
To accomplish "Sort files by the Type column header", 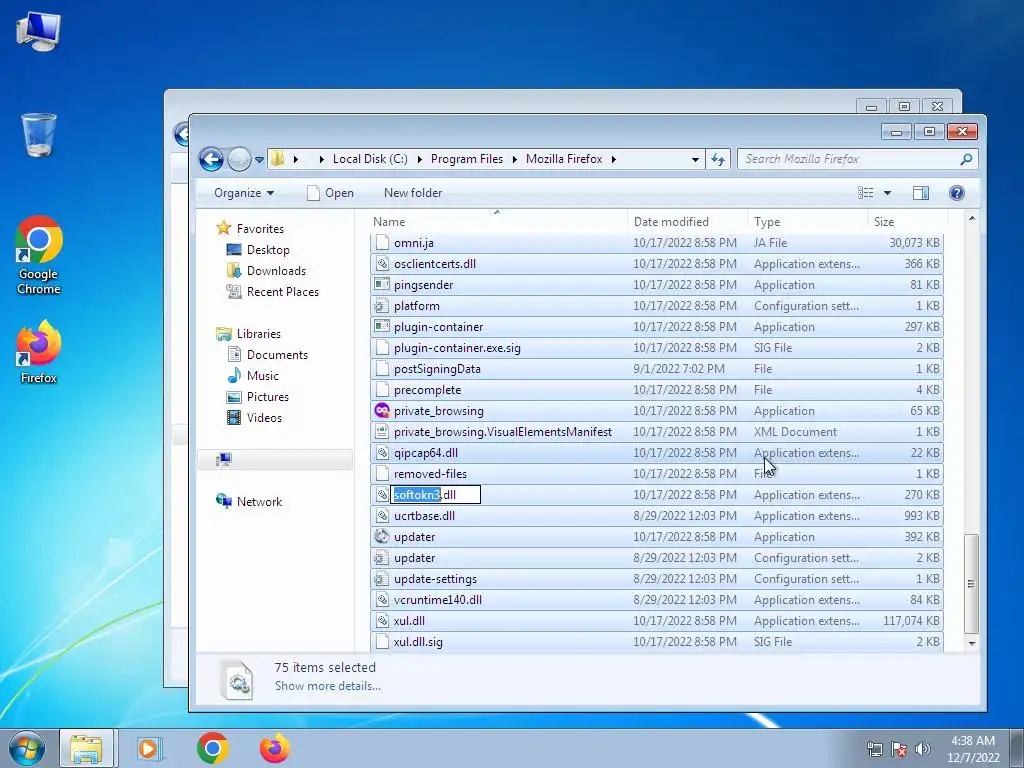I will tap(807, 221).
